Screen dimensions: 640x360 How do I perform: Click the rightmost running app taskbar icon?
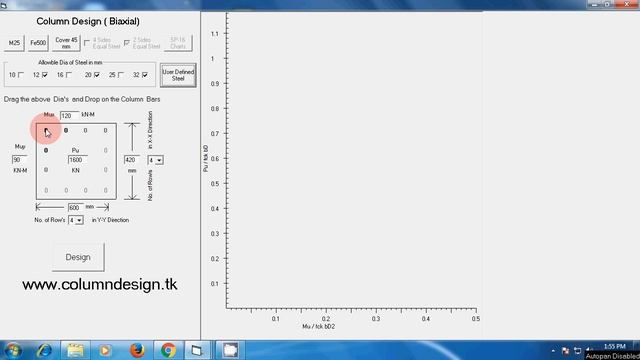point(231,350)
